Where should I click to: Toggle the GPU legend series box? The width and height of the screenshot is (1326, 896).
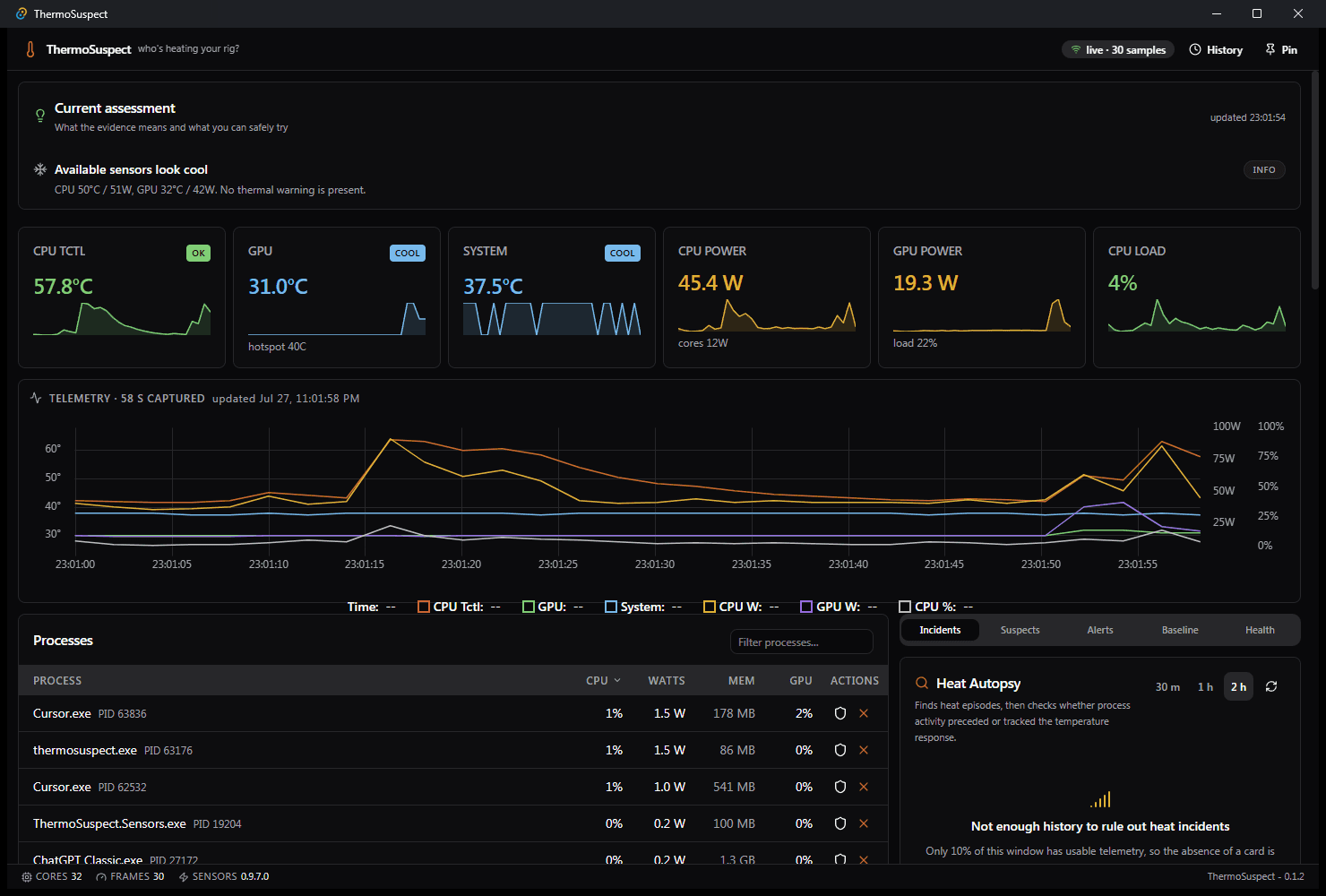point(529,607)
